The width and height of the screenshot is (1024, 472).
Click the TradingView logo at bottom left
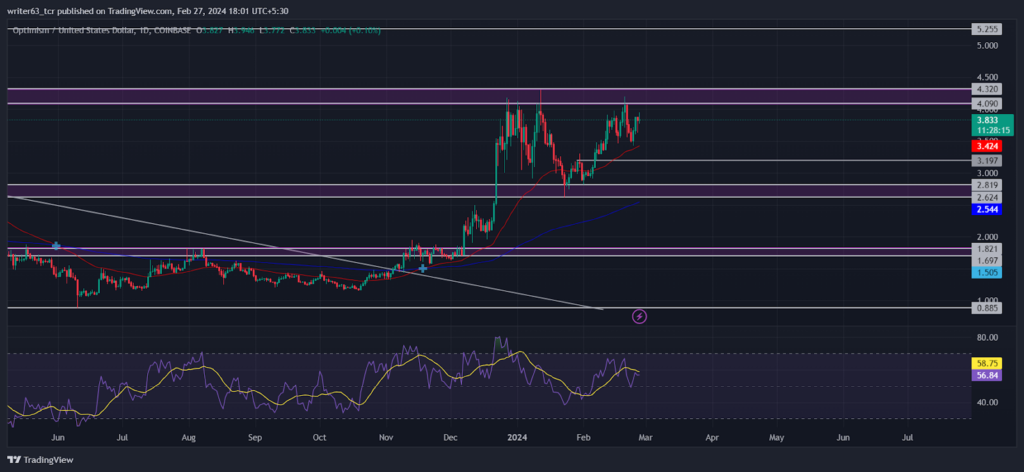[40, 460]
